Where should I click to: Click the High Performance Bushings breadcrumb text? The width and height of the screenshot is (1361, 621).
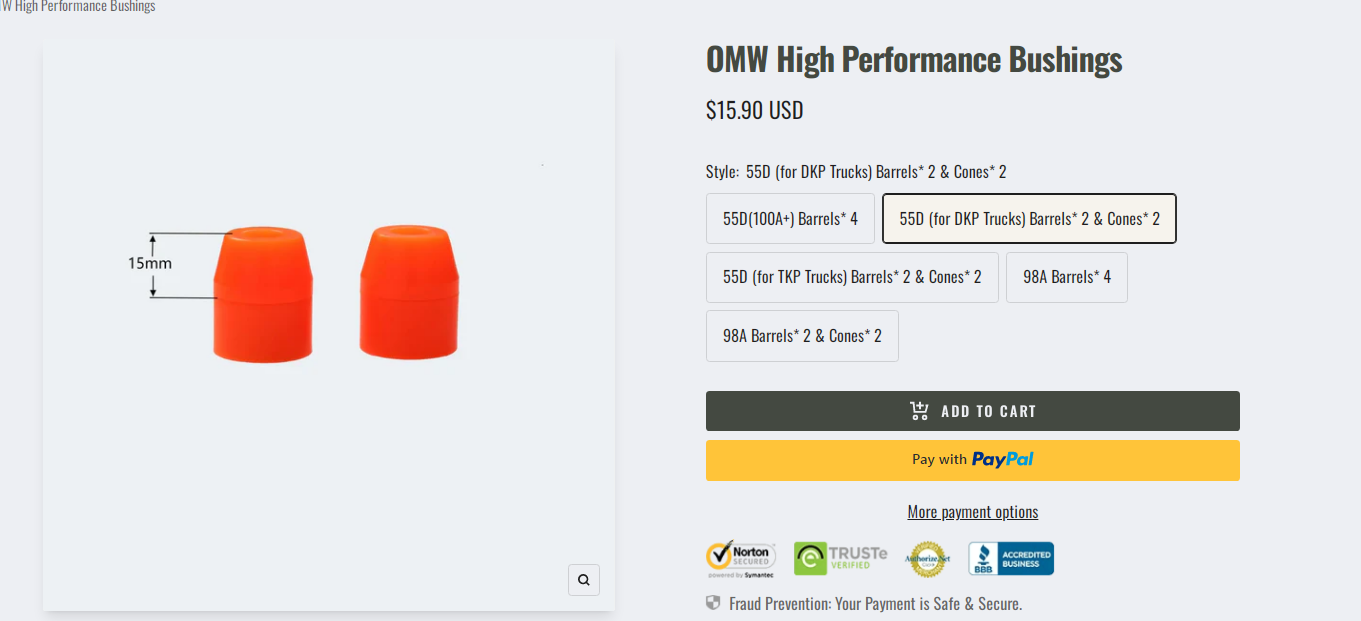point(78,6)
